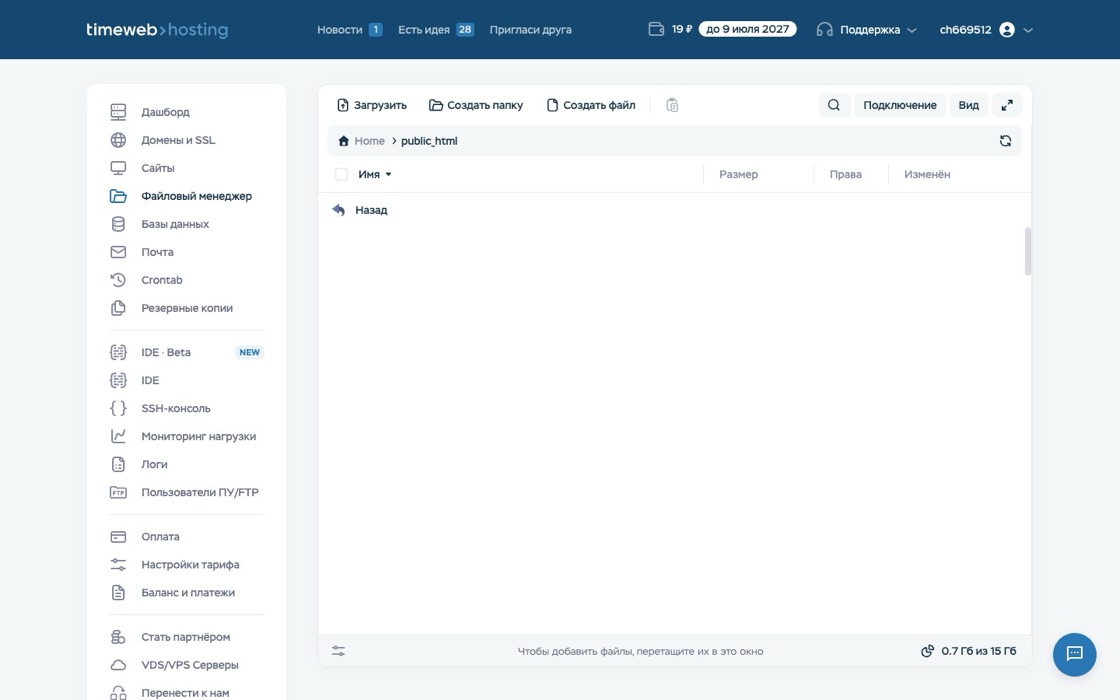Click the 0.7 Гб из 15 Гб usage indicator

click(x=969, y=651)
